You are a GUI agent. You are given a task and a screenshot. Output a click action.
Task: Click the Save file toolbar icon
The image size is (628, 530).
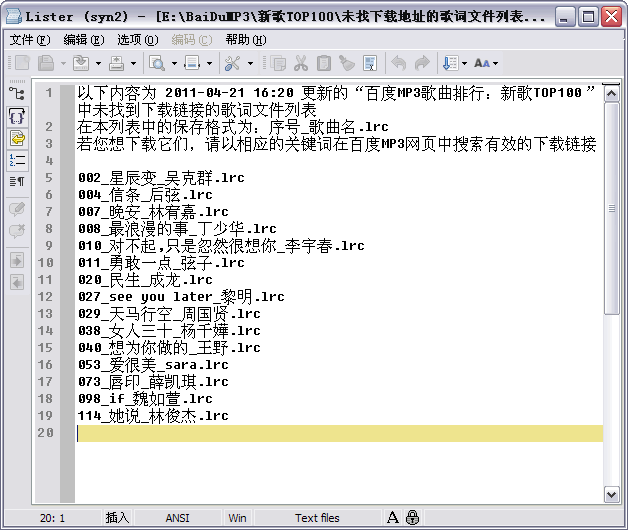[x=46, y=63]
